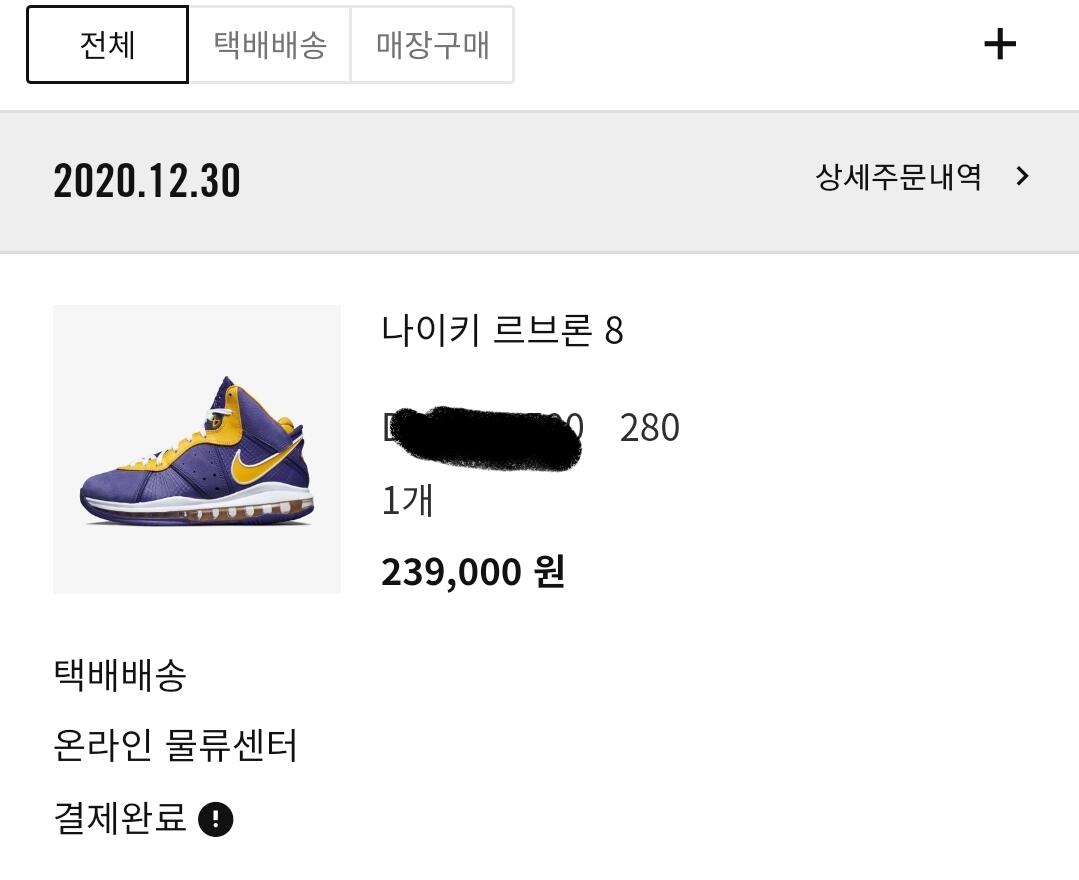The width and height of the screenshot is (1079, 880).
Task: Tap the size 280 text
Action: pyautogui.click(x=649, y=428)
